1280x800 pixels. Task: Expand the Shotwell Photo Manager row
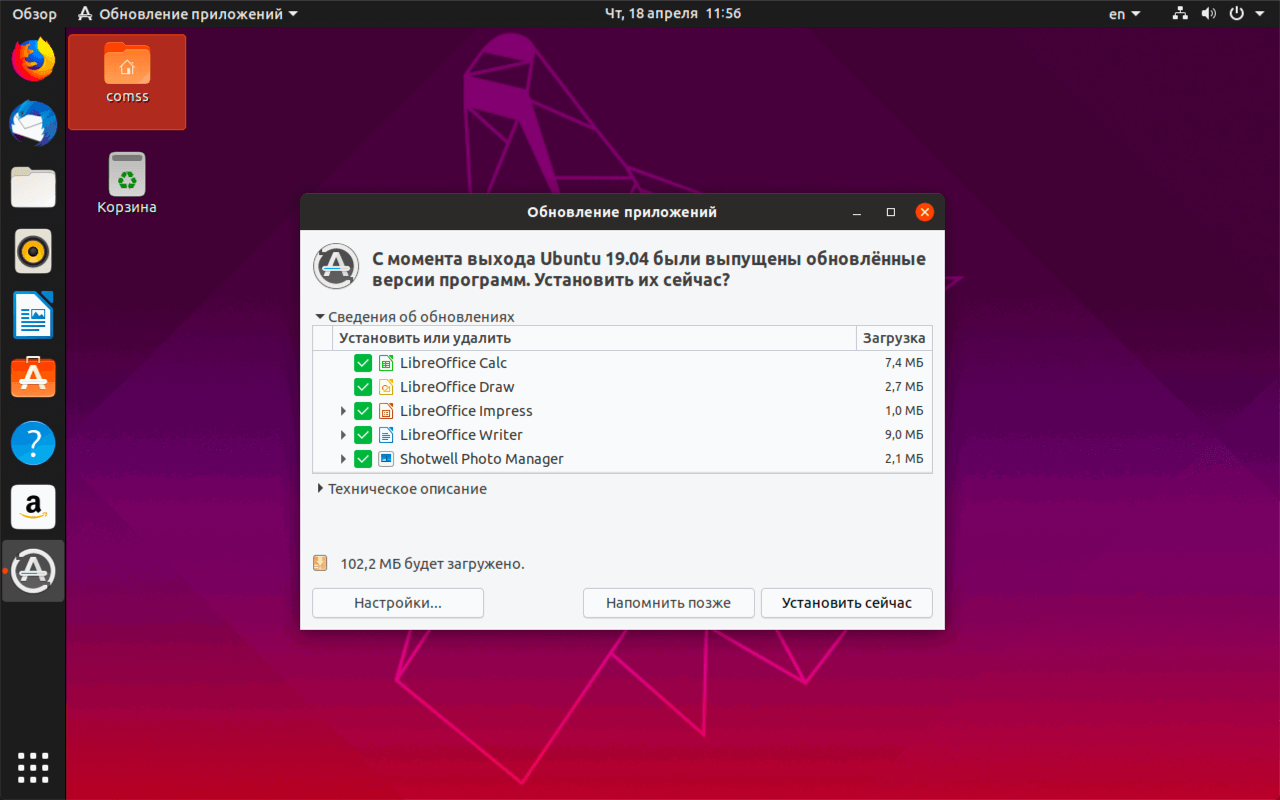tap(343, 459)
